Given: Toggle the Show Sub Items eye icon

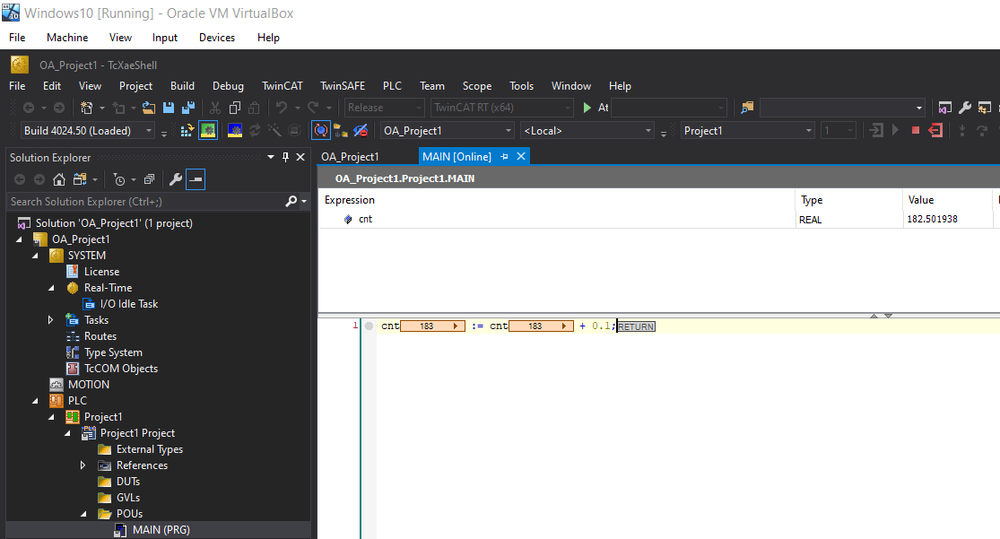Looking at the screenshot, I should [x=360, y=131].
